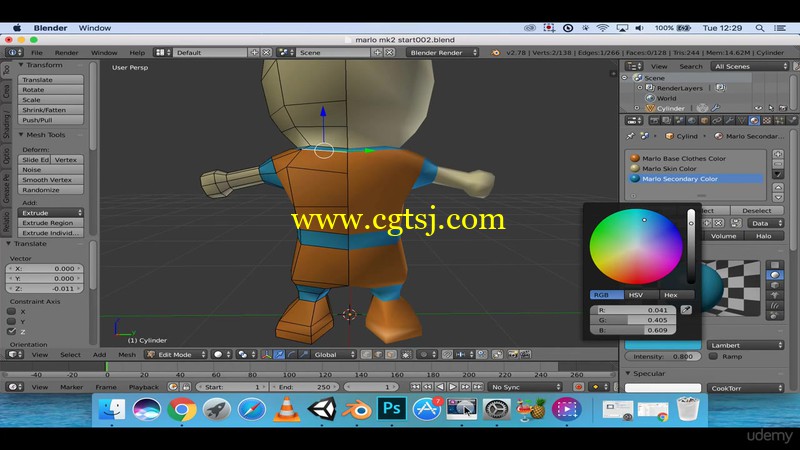Jump to start frame button
The image size is (800, 450).
pyautogui.click(x=415, y=387)
